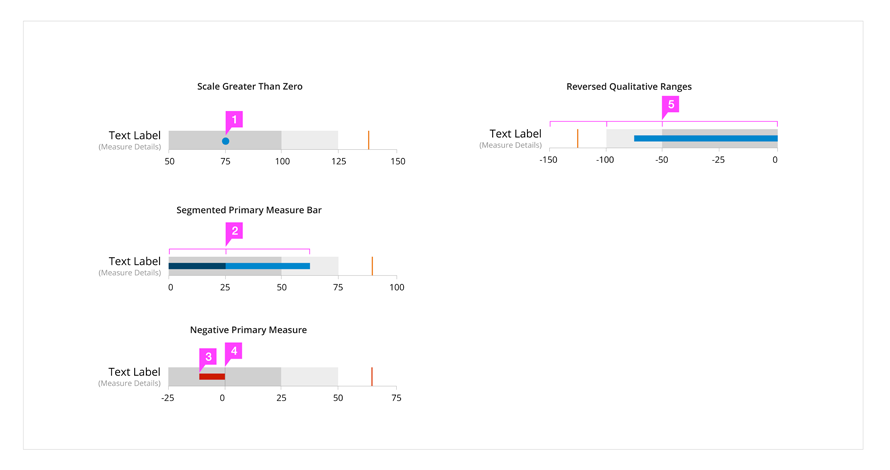Click the red negative measure bar

[212, 376]
